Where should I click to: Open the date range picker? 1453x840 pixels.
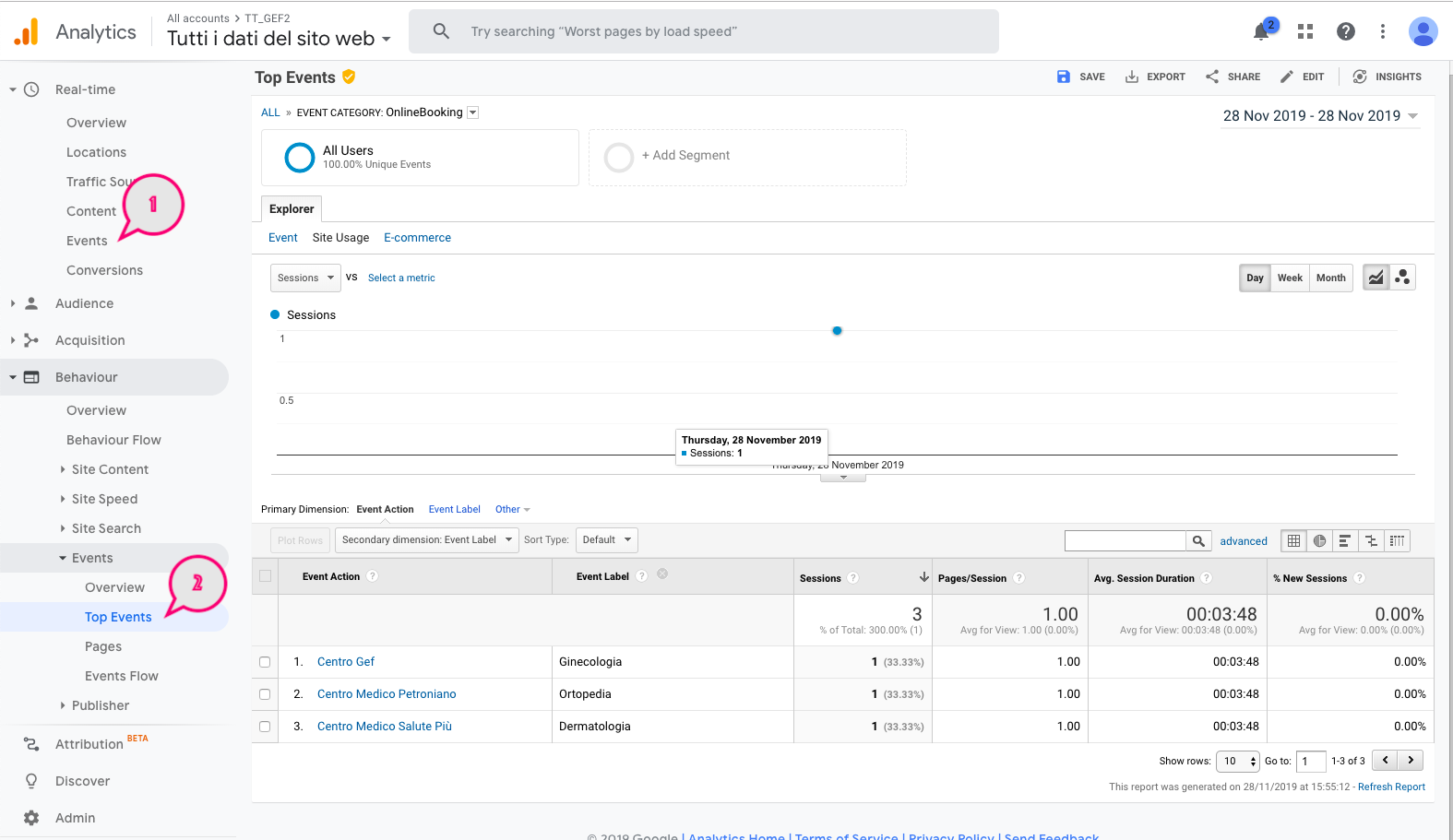click(1320, 116)
